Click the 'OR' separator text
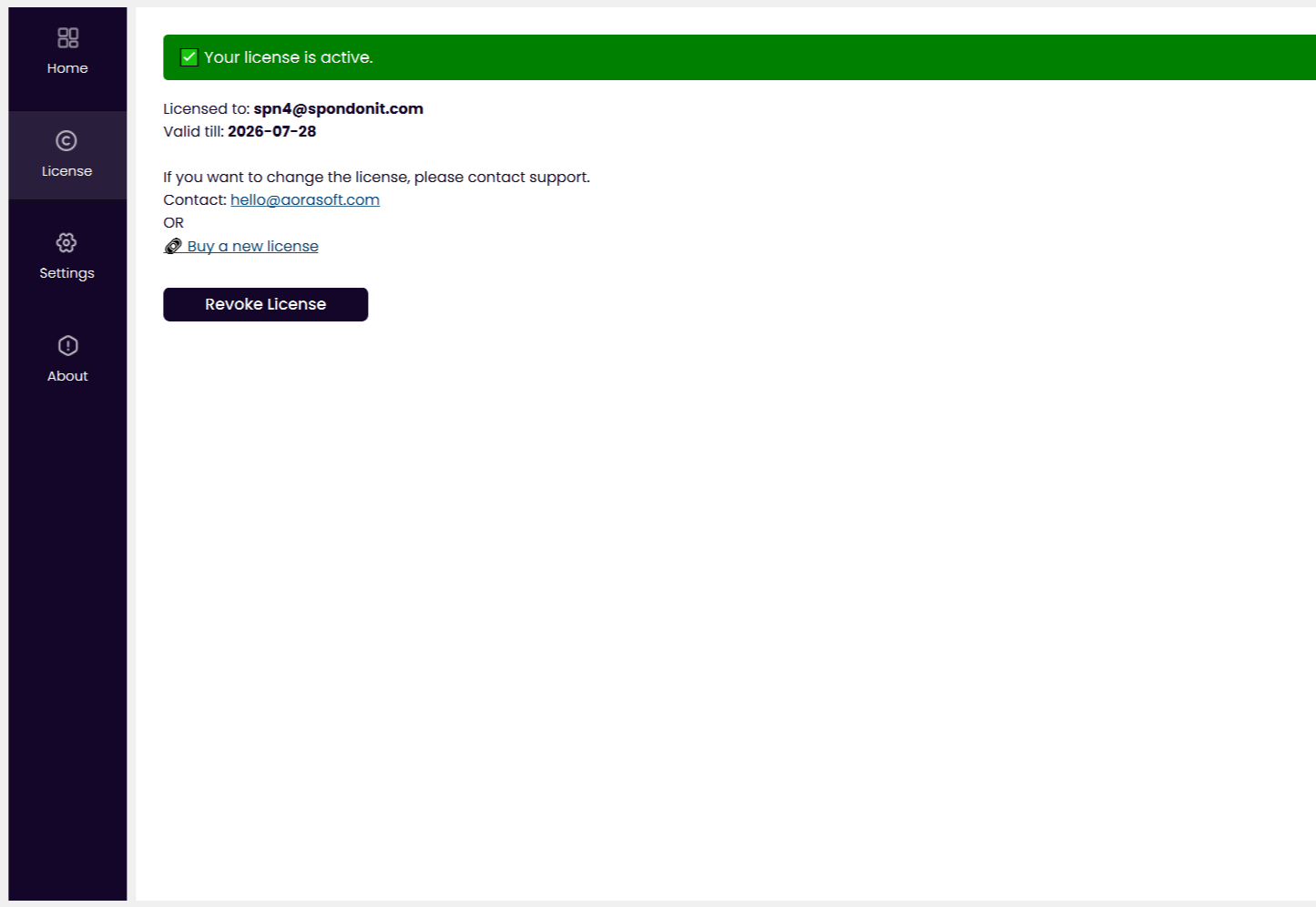Image resolution: width=1316 pixels, height=907 pixels. coord(173,222)
